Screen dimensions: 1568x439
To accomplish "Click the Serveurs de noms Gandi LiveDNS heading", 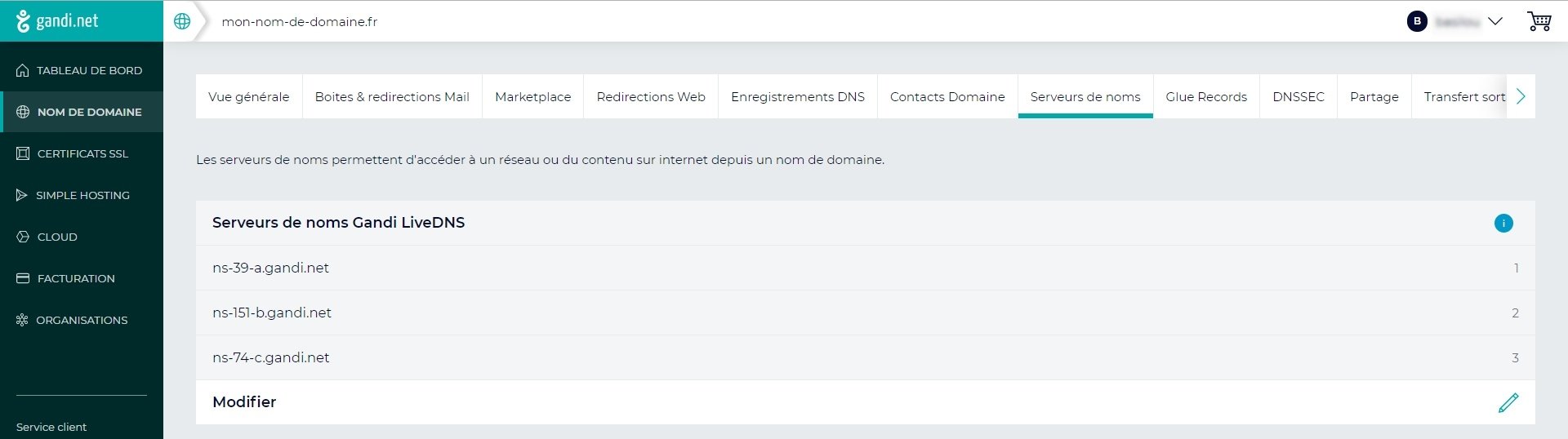I will (x=338, y=223).
